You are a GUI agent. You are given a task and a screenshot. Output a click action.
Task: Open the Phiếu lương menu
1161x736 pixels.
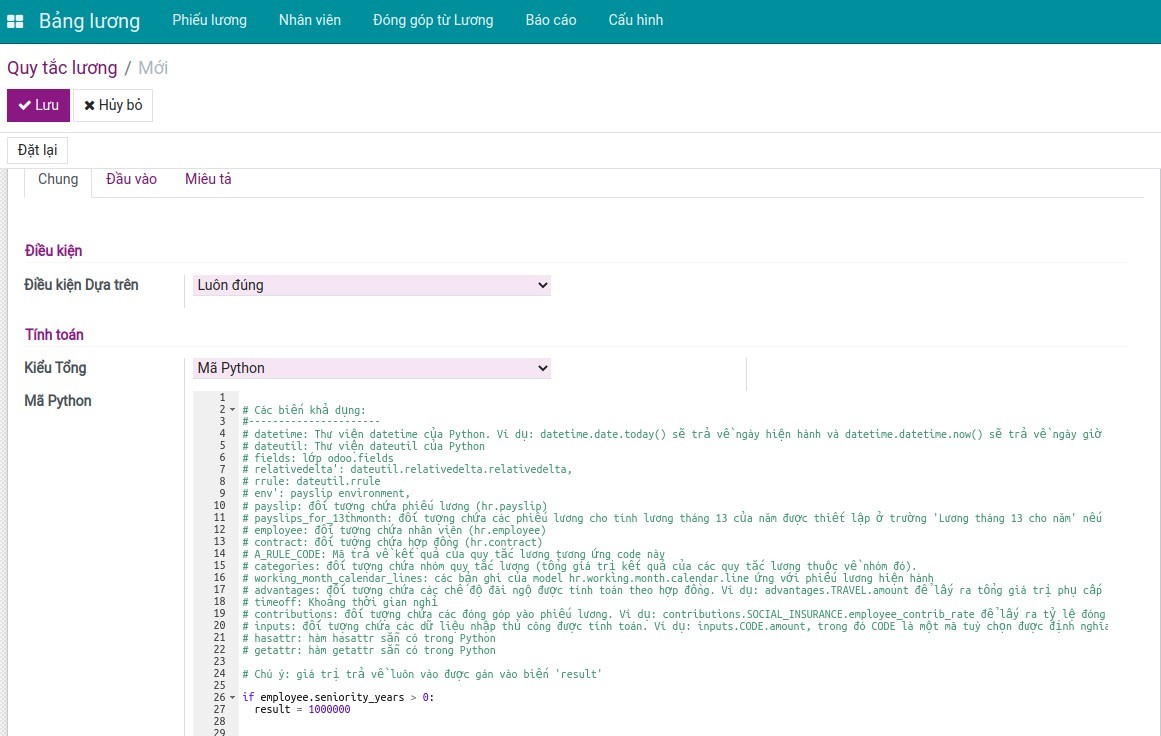click(x=209, y=20)
